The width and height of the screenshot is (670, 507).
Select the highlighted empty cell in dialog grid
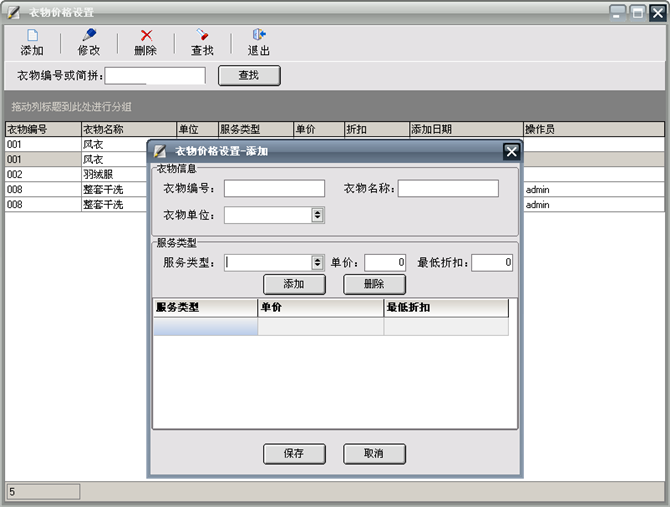(206, 326)
